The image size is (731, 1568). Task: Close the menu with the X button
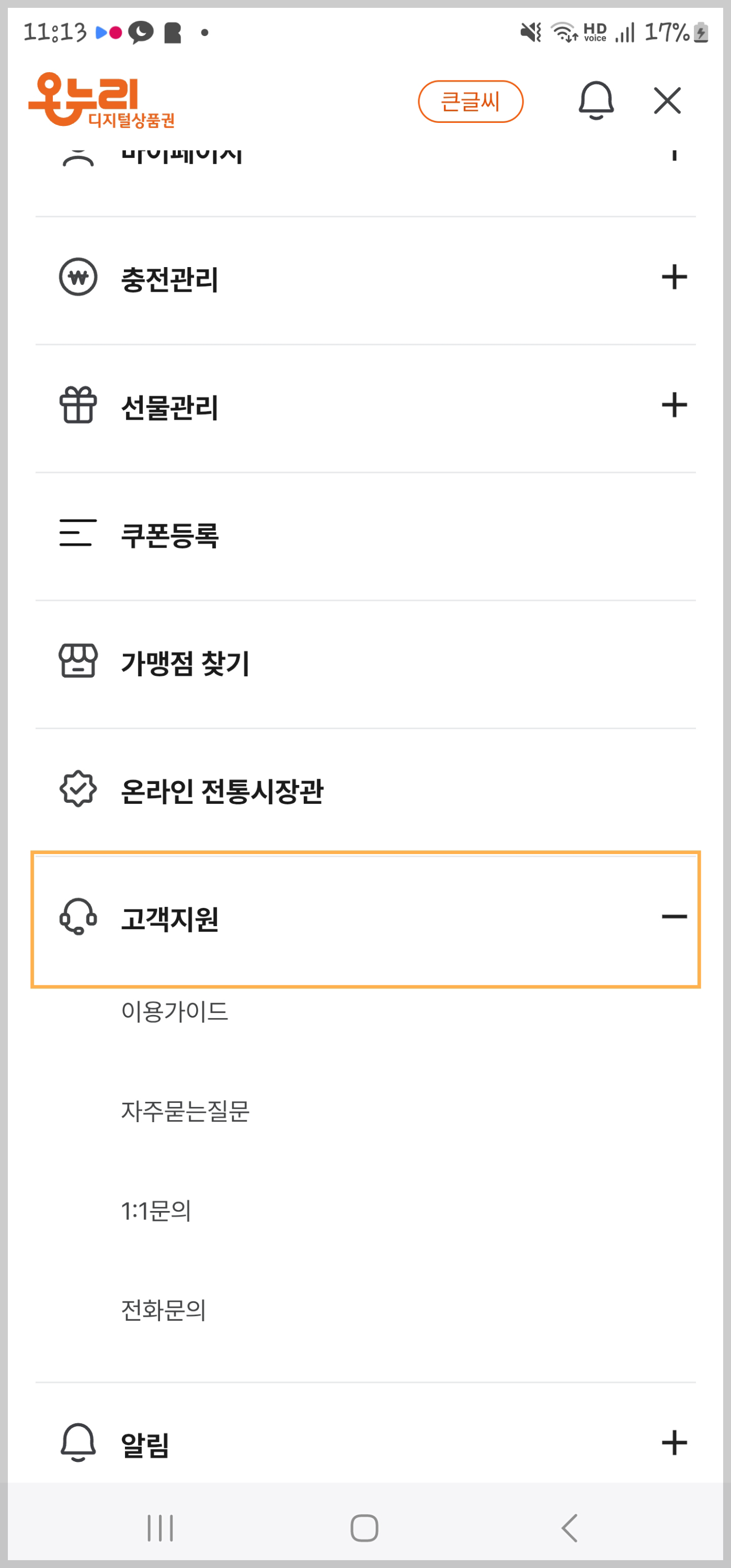coord(668,100)
